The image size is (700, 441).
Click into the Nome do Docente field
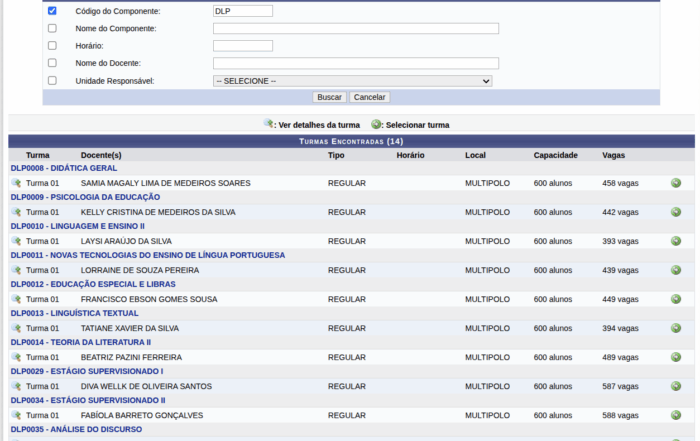(x=355, y=63)
